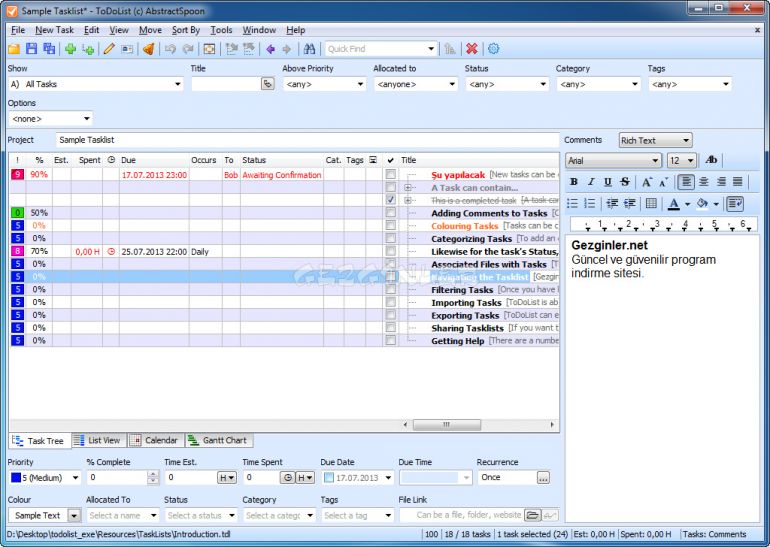Tick checkbox for Exporting Tasks

[x=390, y=315]
